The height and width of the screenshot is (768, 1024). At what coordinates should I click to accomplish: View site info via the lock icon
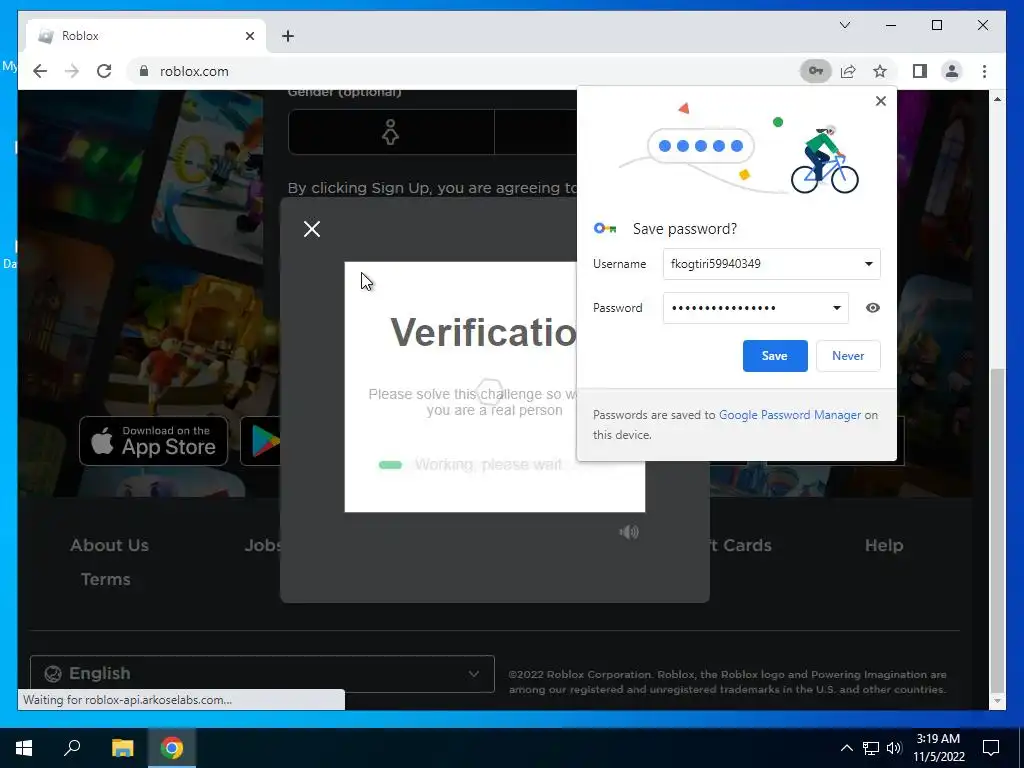point(144,71)
